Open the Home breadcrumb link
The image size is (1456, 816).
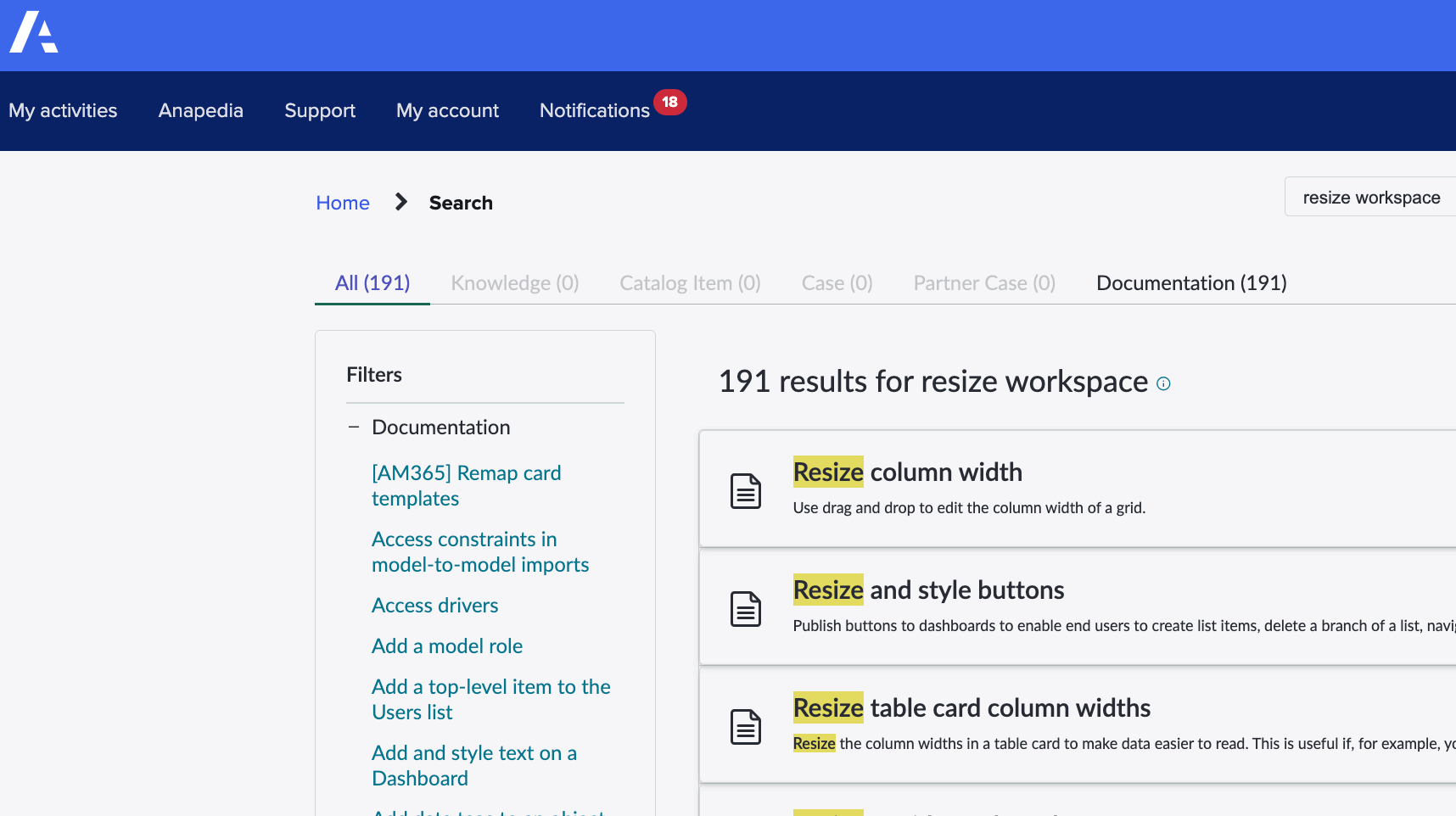tap(342, 202)
